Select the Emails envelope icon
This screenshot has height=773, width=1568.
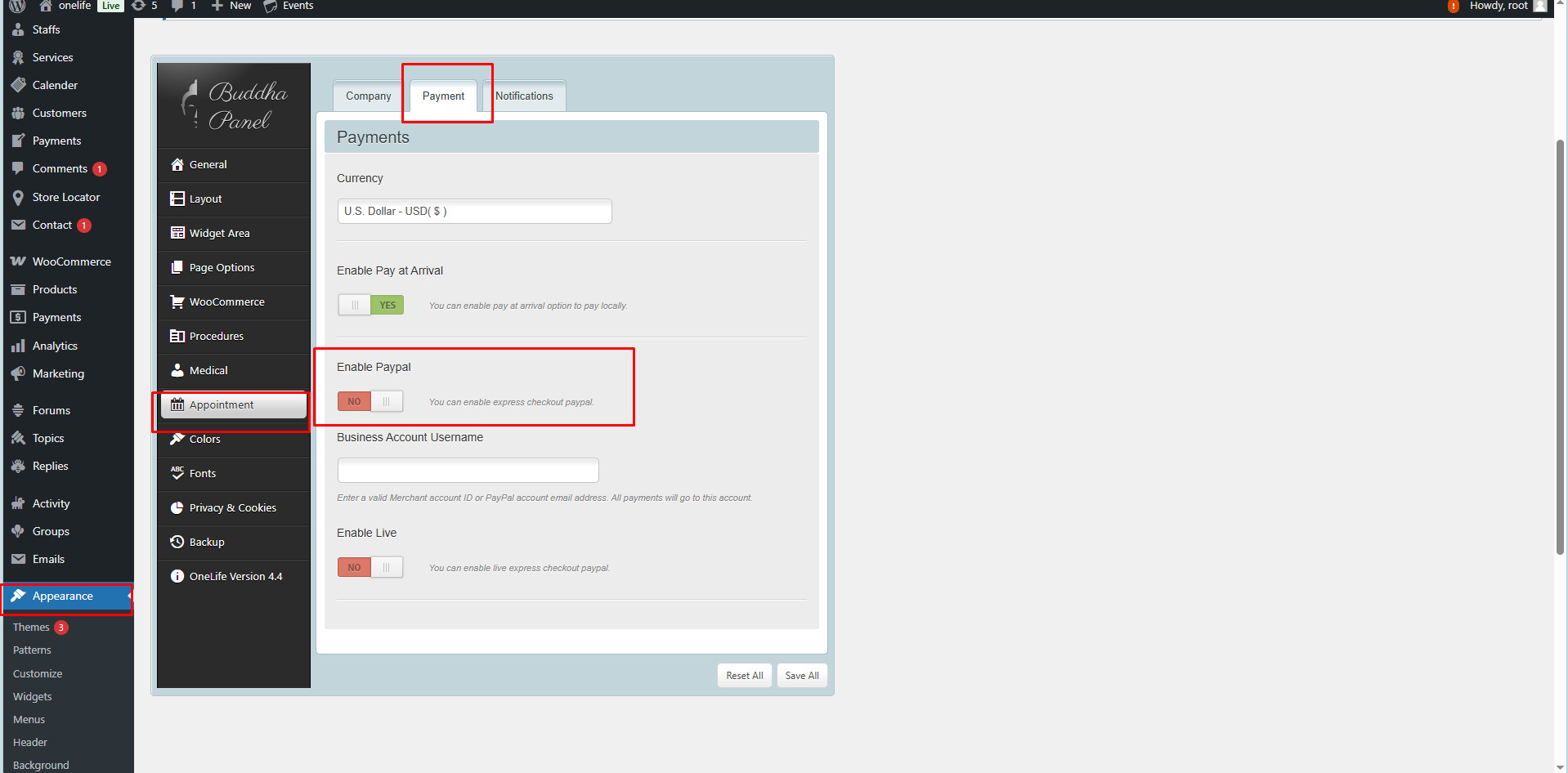(x=18, y=559)
